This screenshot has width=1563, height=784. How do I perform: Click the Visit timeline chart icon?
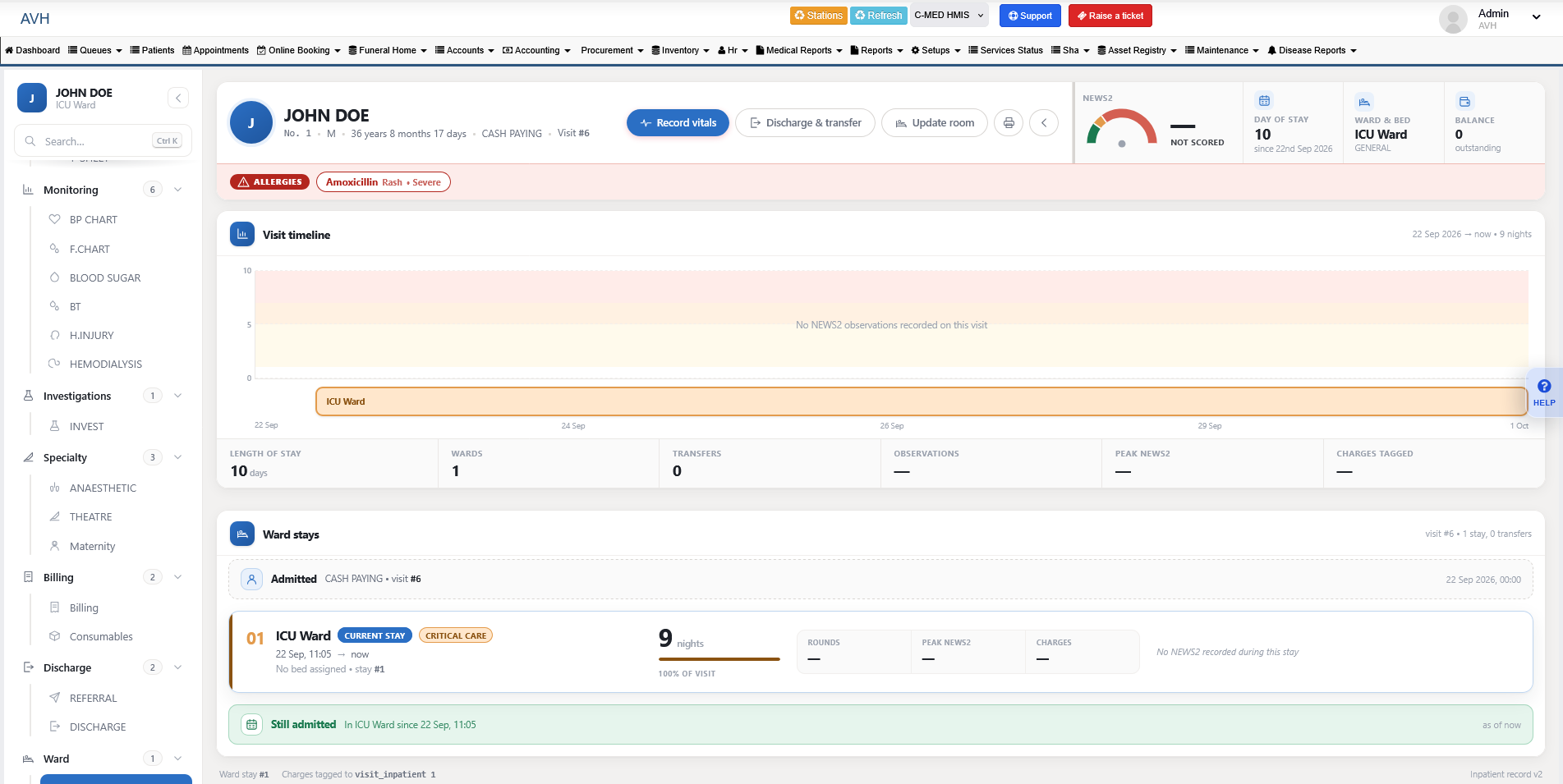(x=242, y=234)
